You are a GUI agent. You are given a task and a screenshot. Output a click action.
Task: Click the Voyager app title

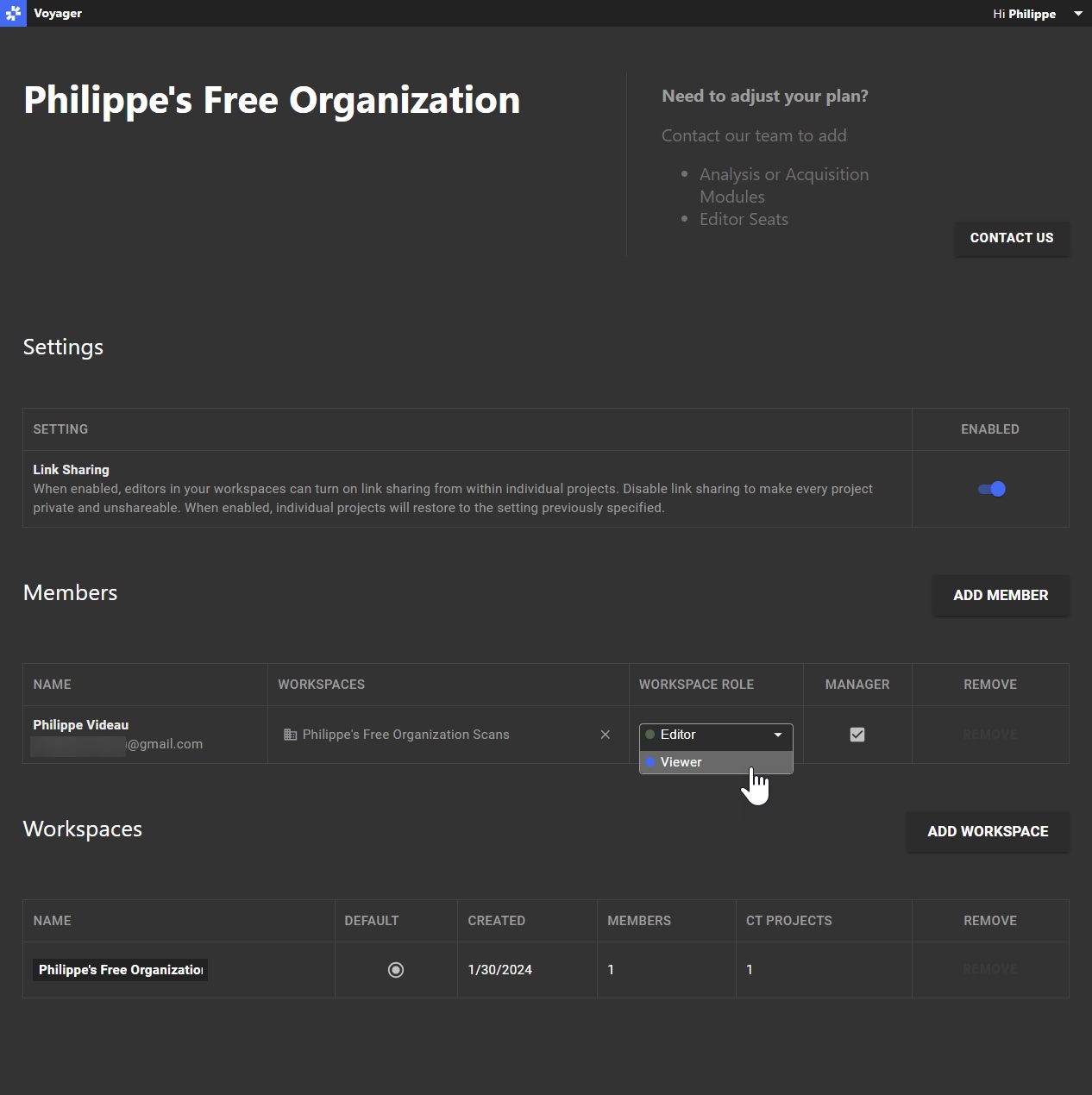tap(58, 13)
